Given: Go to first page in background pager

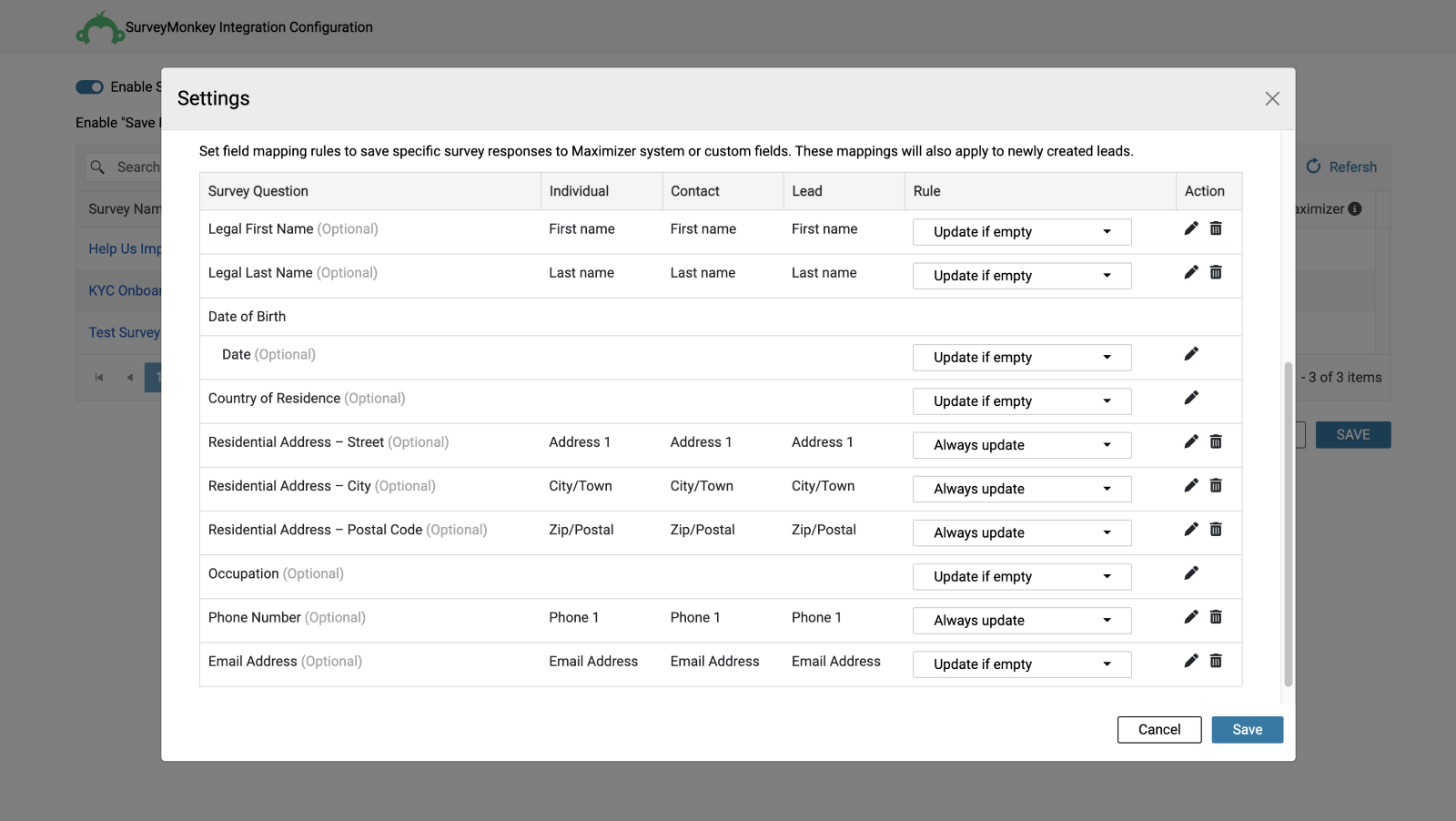Looking at the screenshot, I should [x=99, y=377].
